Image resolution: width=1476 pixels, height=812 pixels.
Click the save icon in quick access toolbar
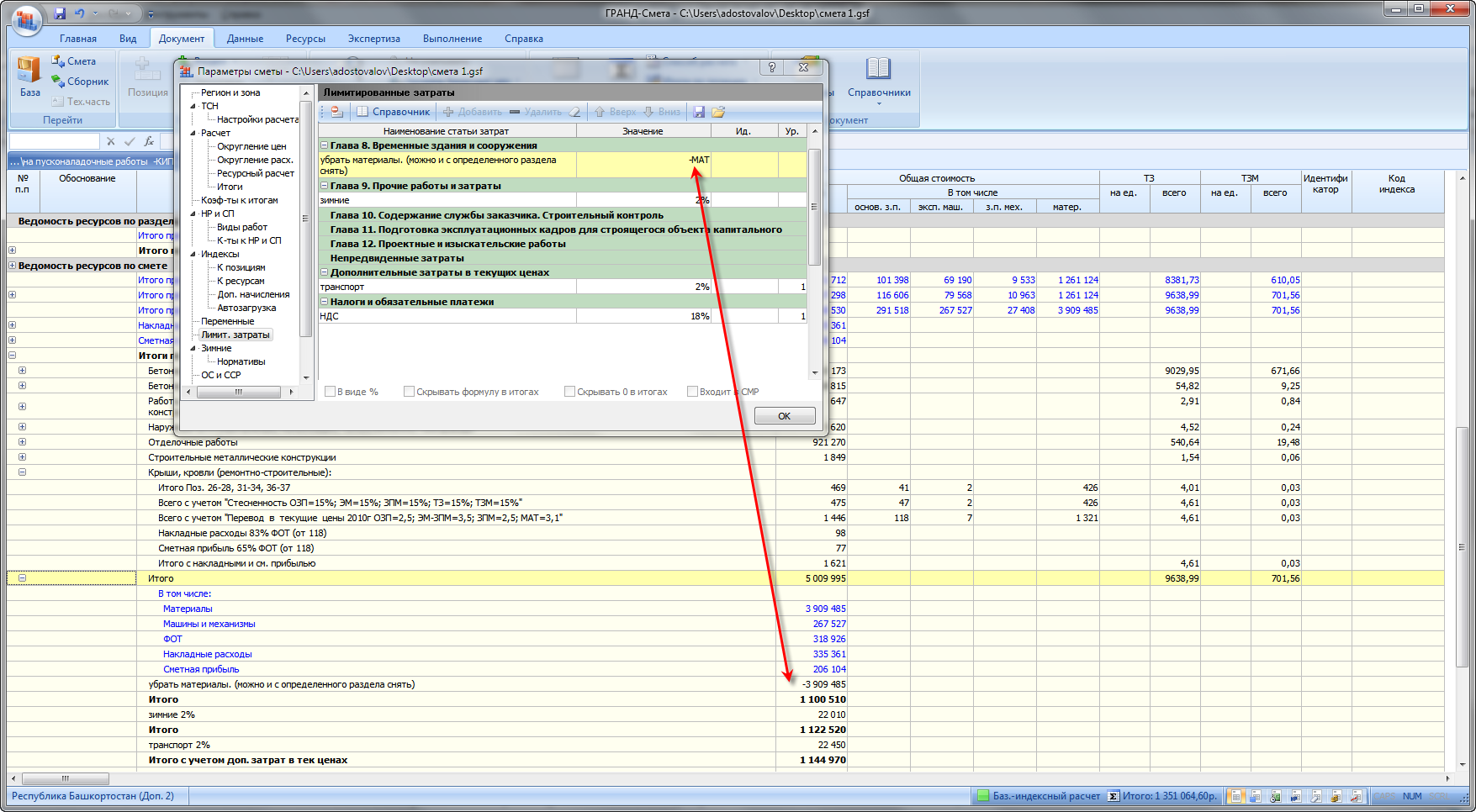60,13
